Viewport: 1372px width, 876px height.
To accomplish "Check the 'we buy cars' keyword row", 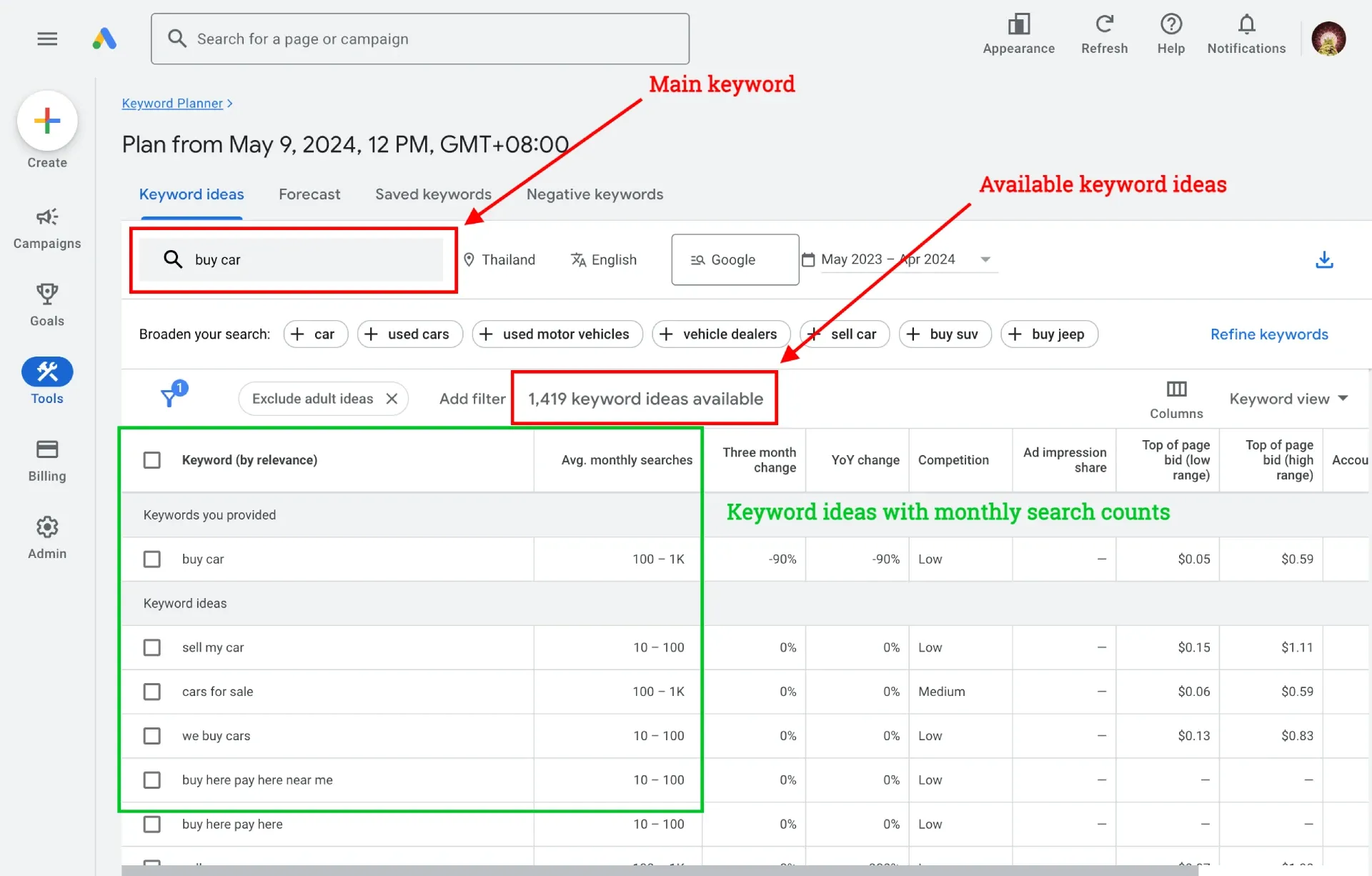I will pos(151,736).
